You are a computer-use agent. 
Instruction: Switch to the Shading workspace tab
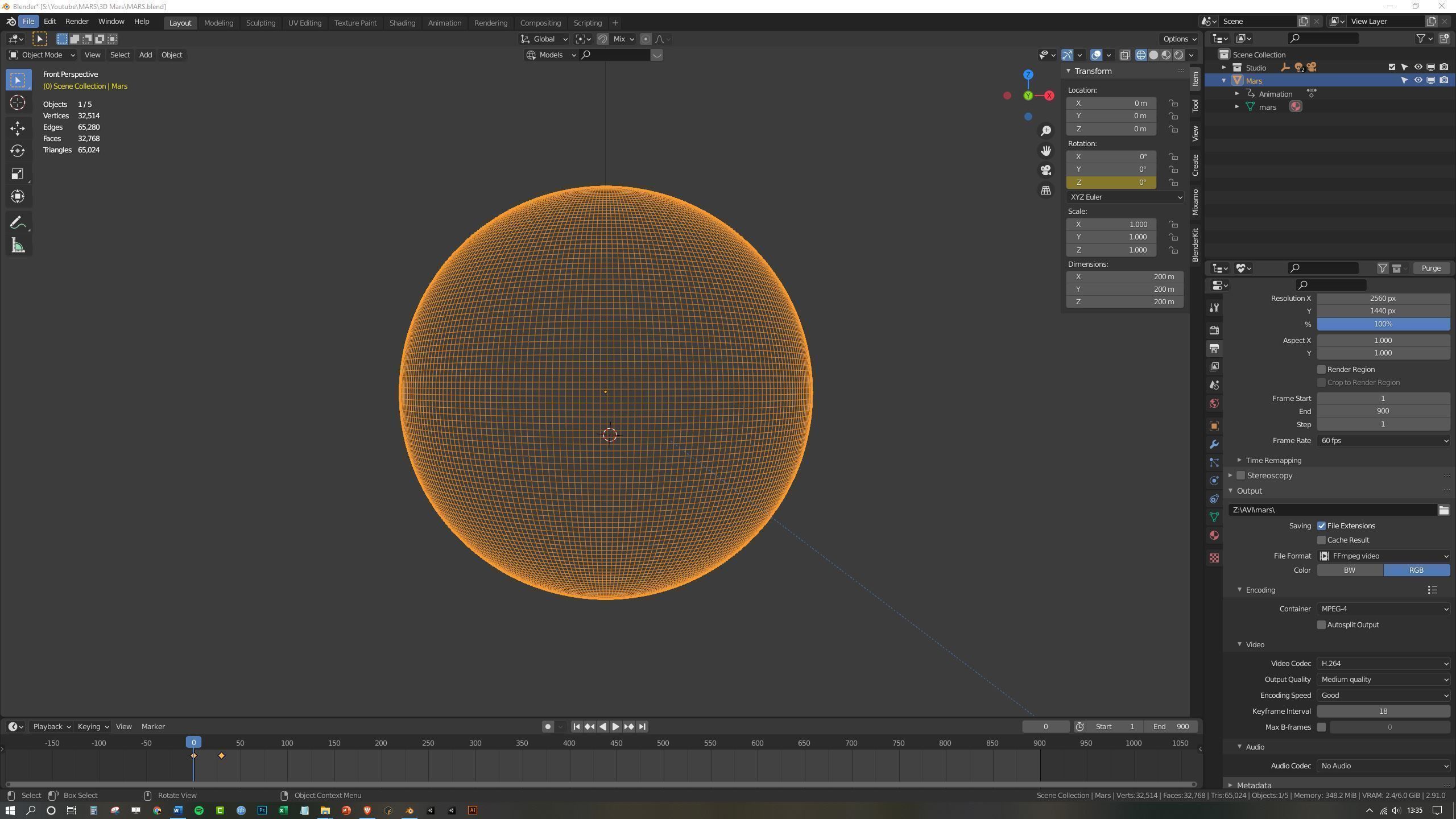(x=402, y=23)
